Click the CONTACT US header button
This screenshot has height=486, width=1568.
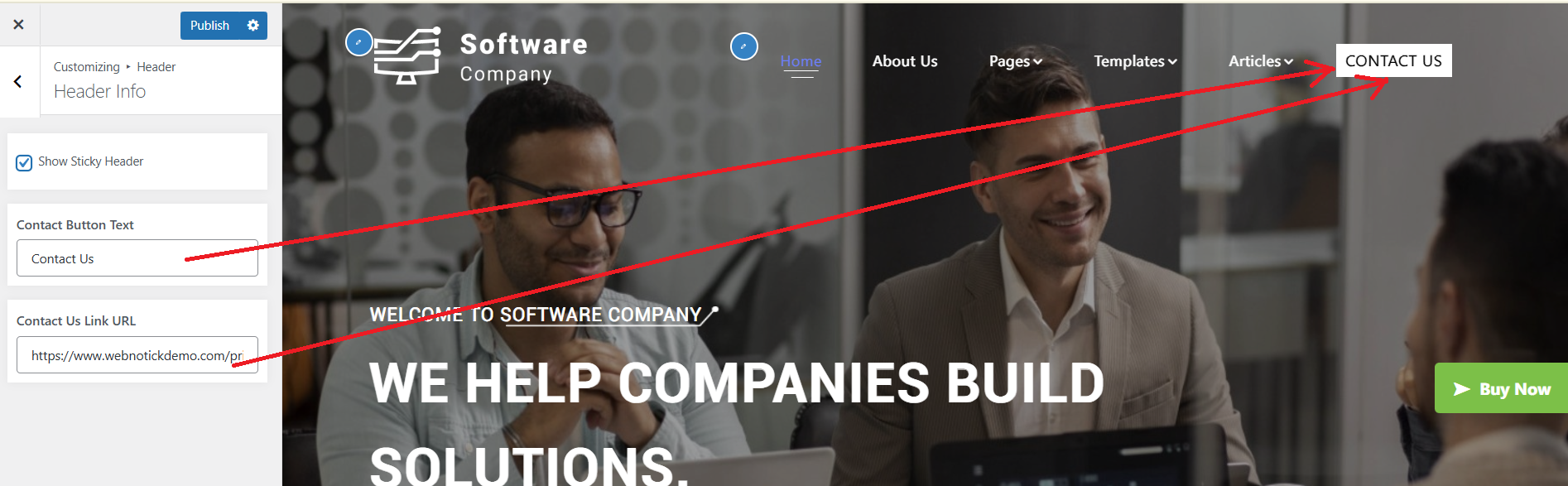(1393, 60)
